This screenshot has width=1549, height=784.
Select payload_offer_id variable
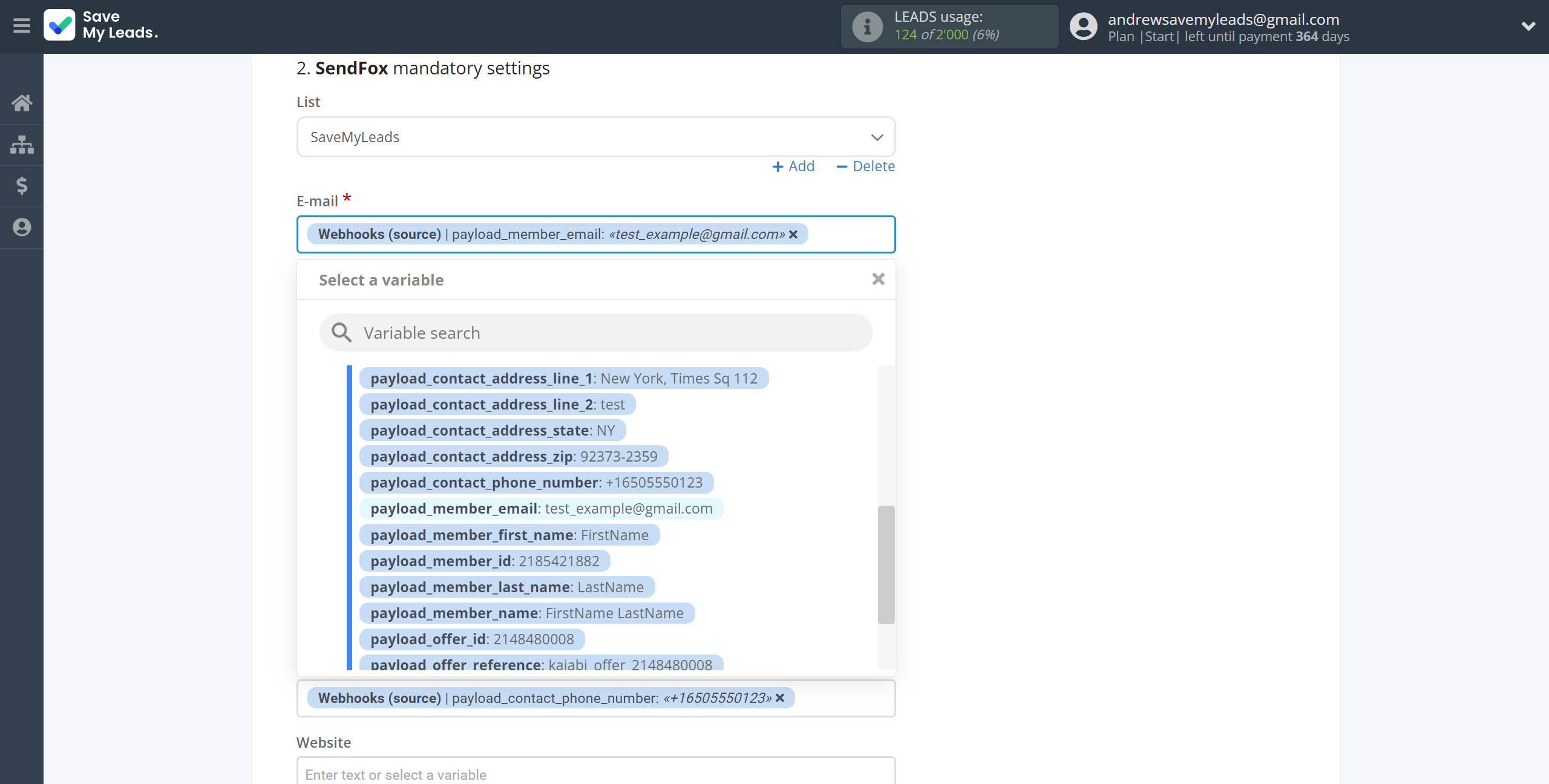click(472, 639)
